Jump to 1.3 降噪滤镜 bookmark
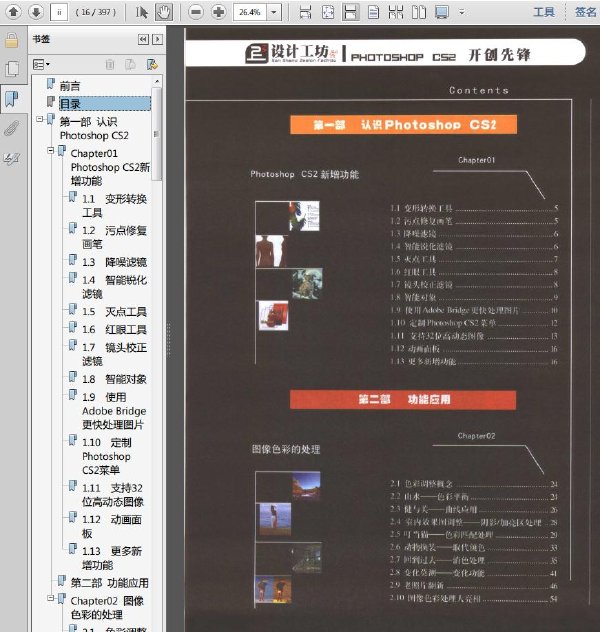The width and height of the screenshot is (600, 632). tap(114, 262)
